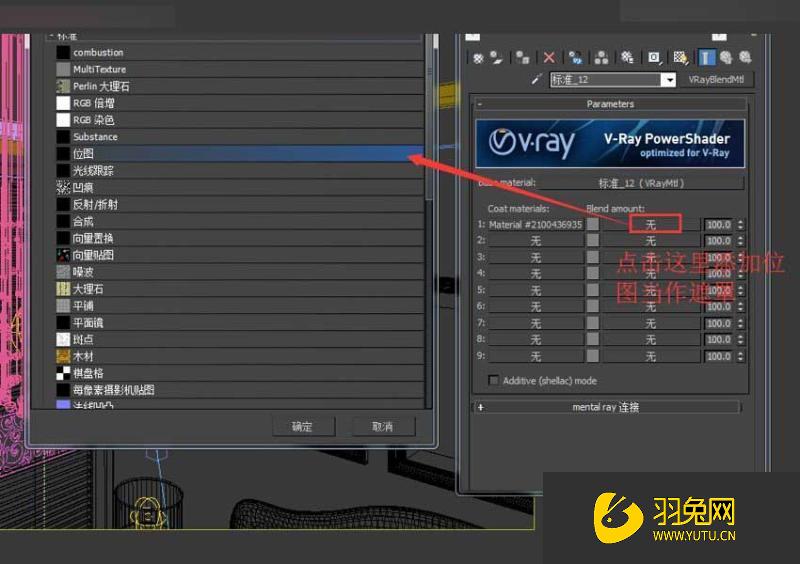The image size is (800, 564).
Task: Select the 反射/折射 map entry
Action: 240,204
